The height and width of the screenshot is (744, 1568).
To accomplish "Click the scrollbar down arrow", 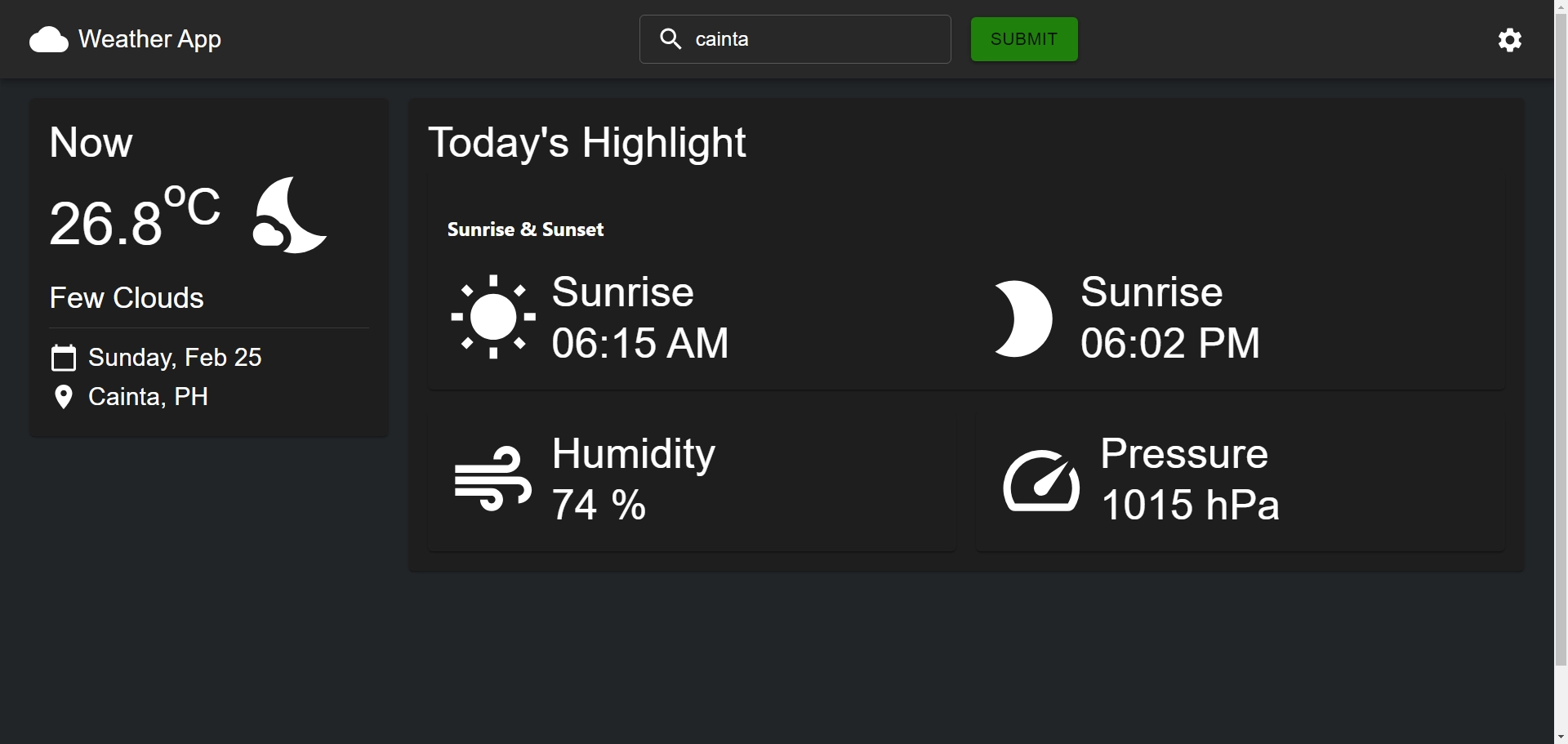I will click(1561, 737).
